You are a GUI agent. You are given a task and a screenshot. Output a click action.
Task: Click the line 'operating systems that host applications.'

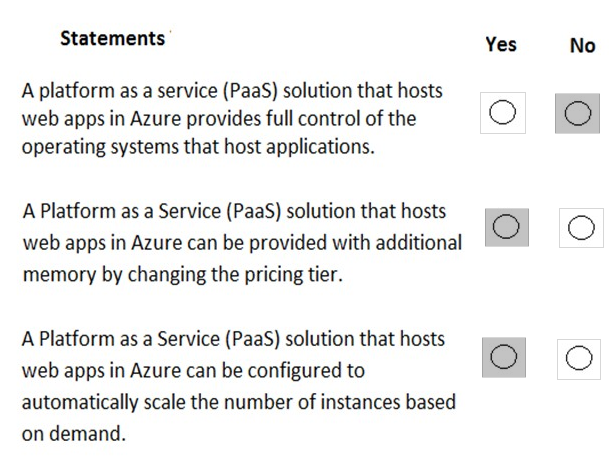click(x=198, y=147)
